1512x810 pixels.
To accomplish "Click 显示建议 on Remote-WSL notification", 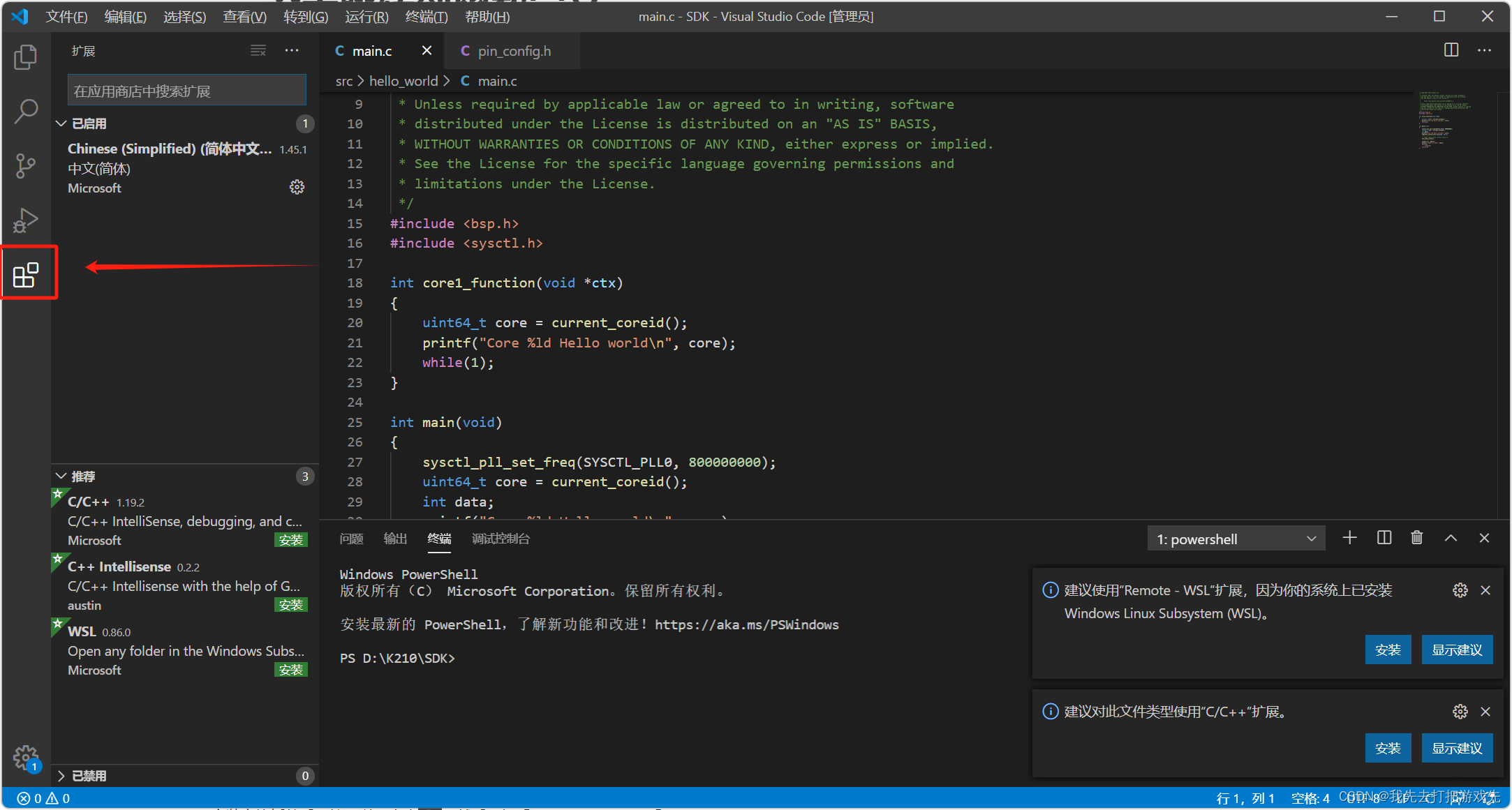I will point(1457,650).
